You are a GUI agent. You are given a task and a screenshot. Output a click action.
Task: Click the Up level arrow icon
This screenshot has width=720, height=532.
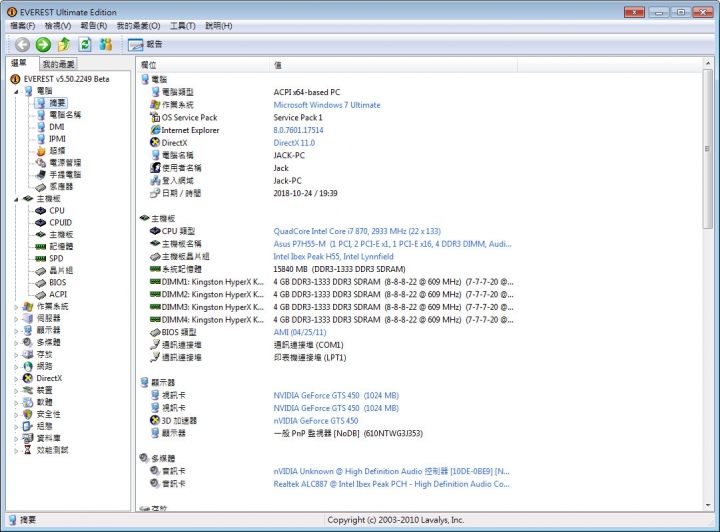coord(64,45)
